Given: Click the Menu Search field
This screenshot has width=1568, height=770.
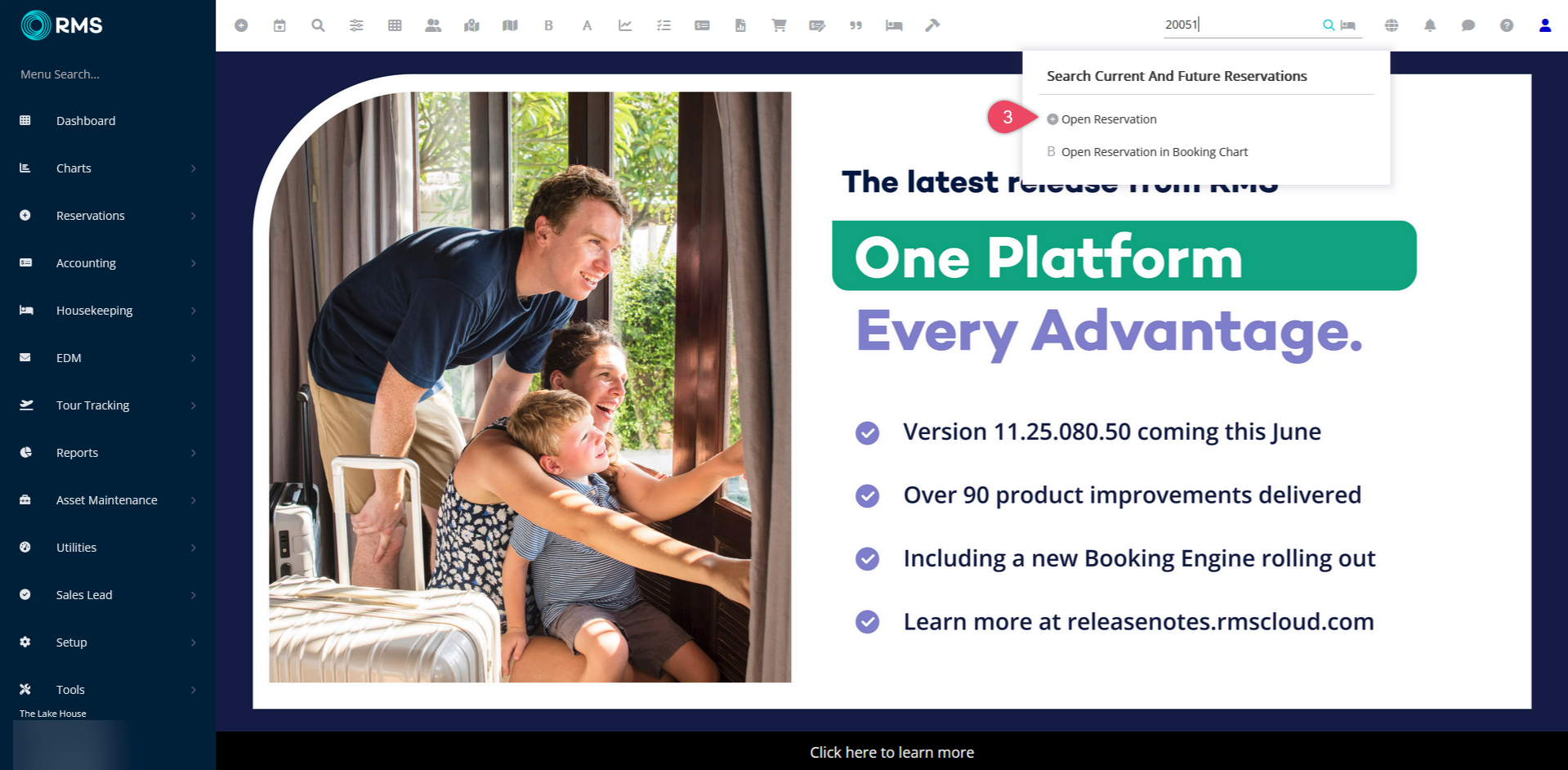Looking at the screenshot, I should (108, 74).
